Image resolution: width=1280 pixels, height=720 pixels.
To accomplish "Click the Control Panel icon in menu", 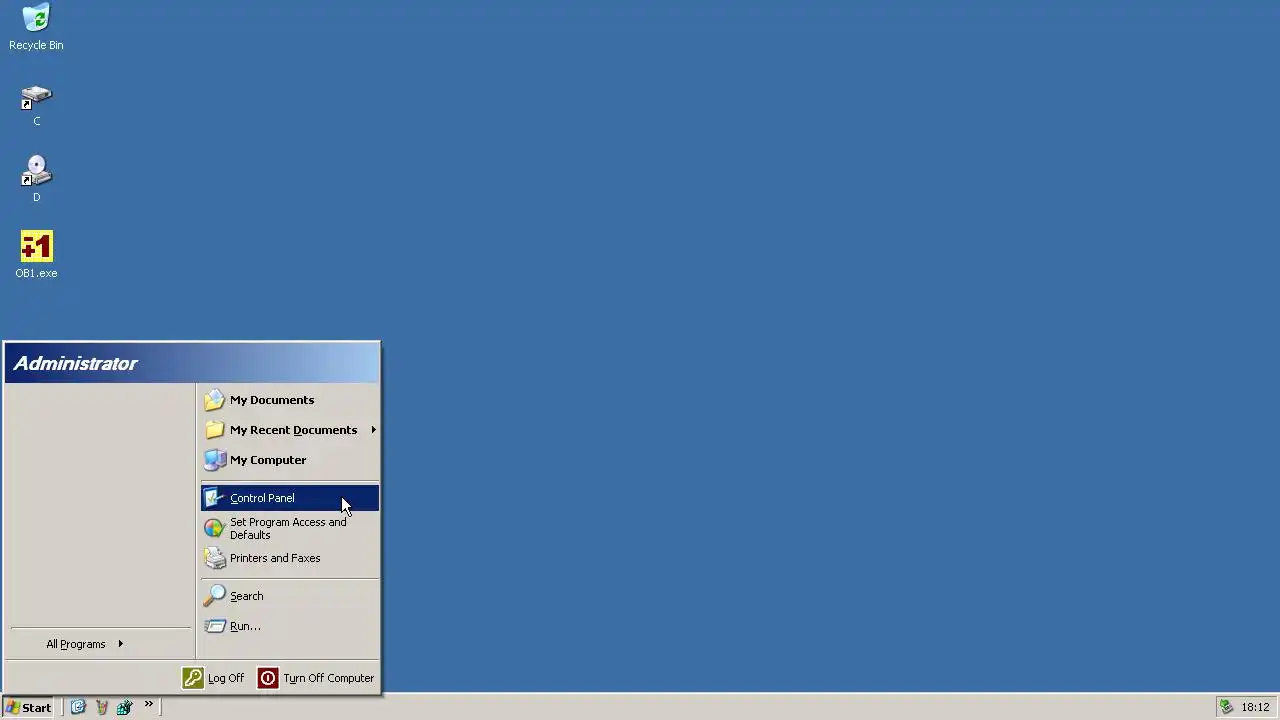I will click(x=214, y=498).
